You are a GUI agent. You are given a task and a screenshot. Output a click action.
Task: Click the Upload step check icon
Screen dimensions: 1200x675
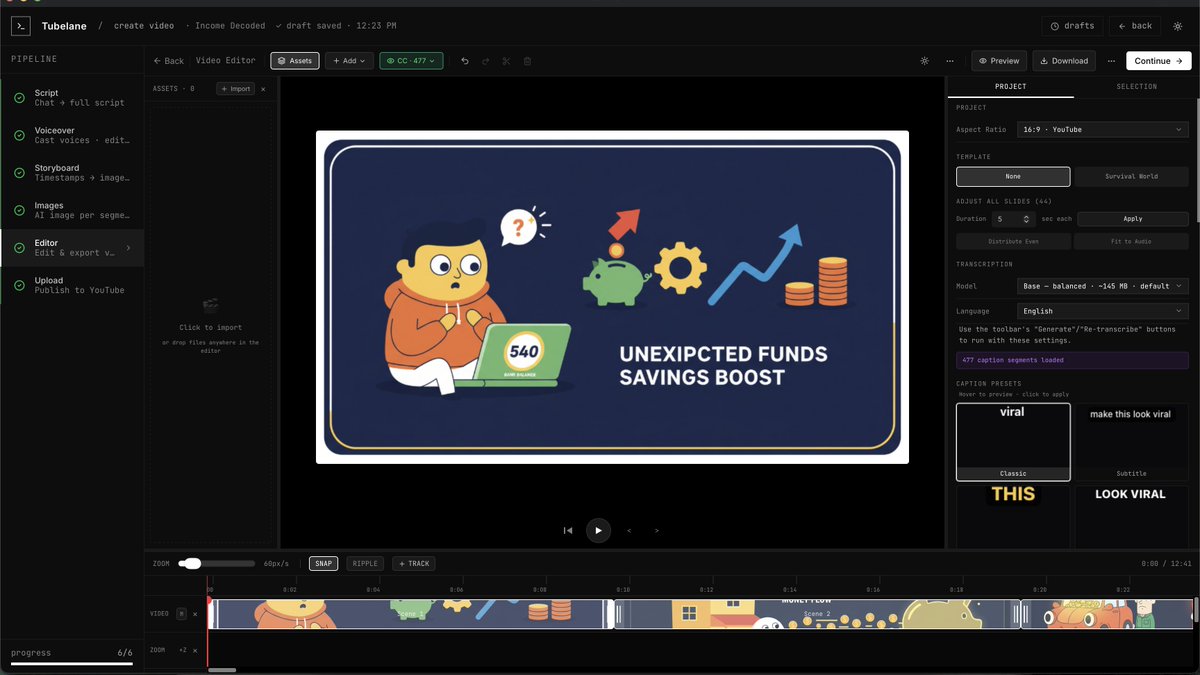[x=19, y=285]
